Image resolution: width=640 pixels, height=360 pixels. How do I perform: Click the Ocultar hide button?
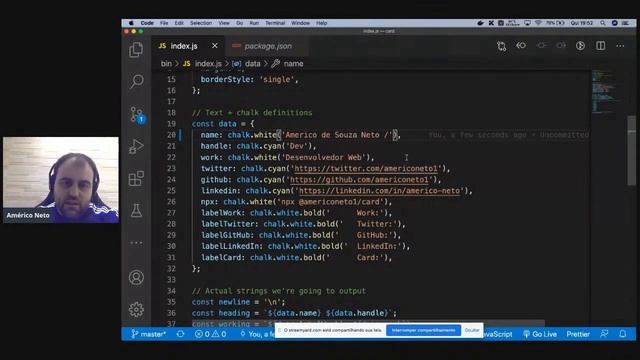click(x=472, y=330)
